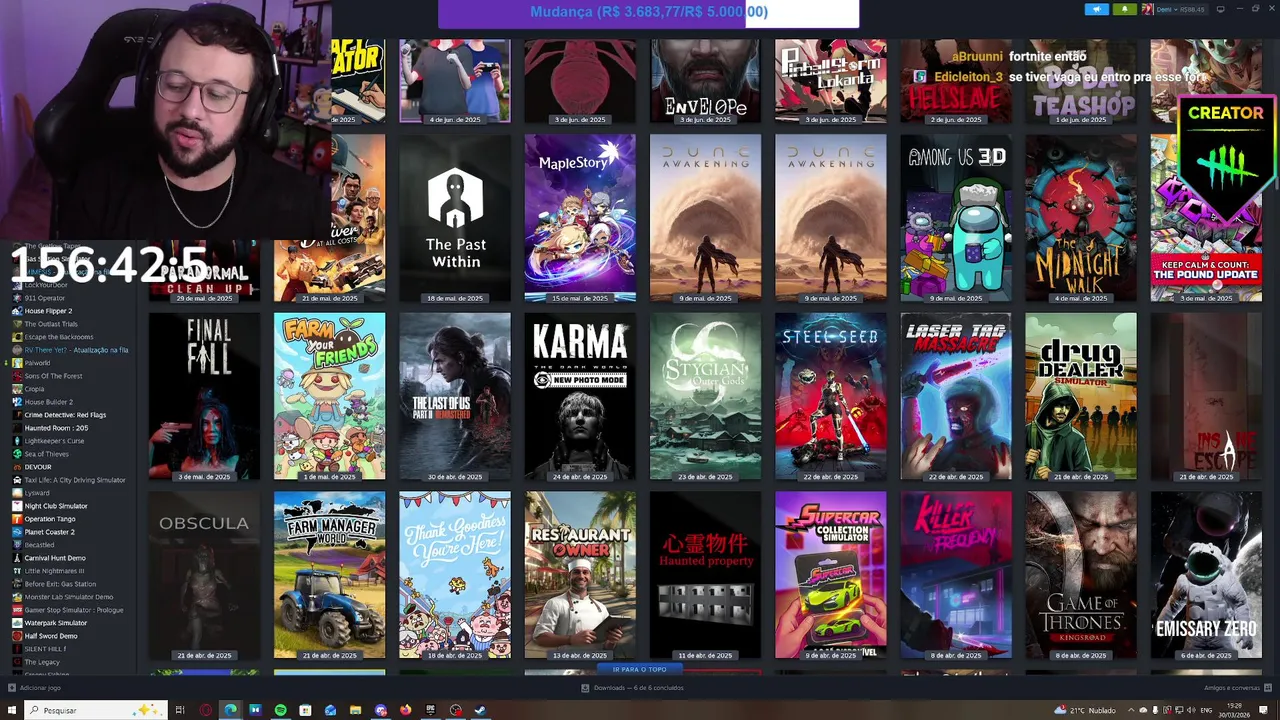Select RV There Yet? in list
The image size is (1280, 720).
click(75, 350)
